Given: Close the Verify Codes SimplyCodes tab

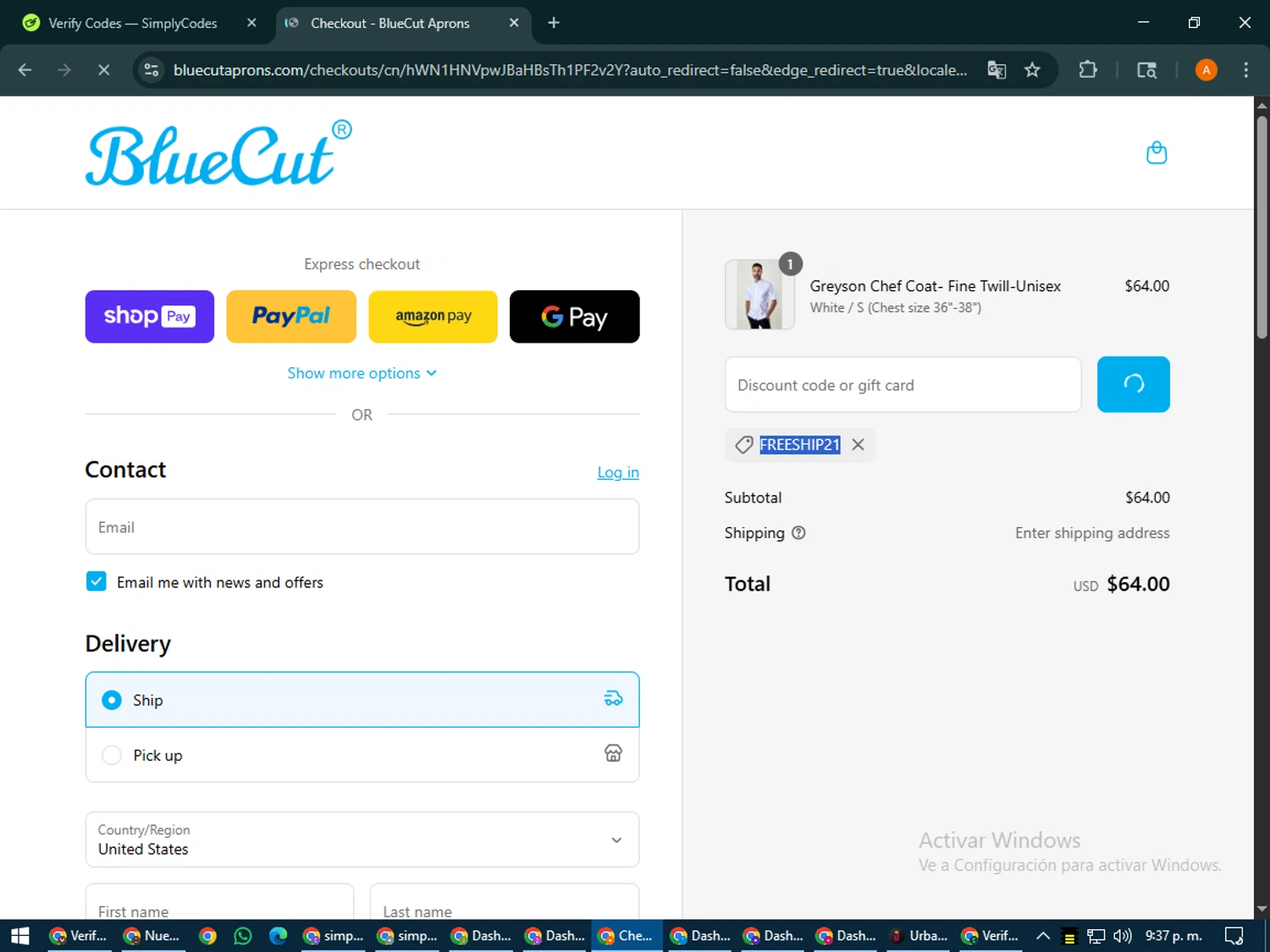Looking at the screenshot, I should (x=251, y=23).
